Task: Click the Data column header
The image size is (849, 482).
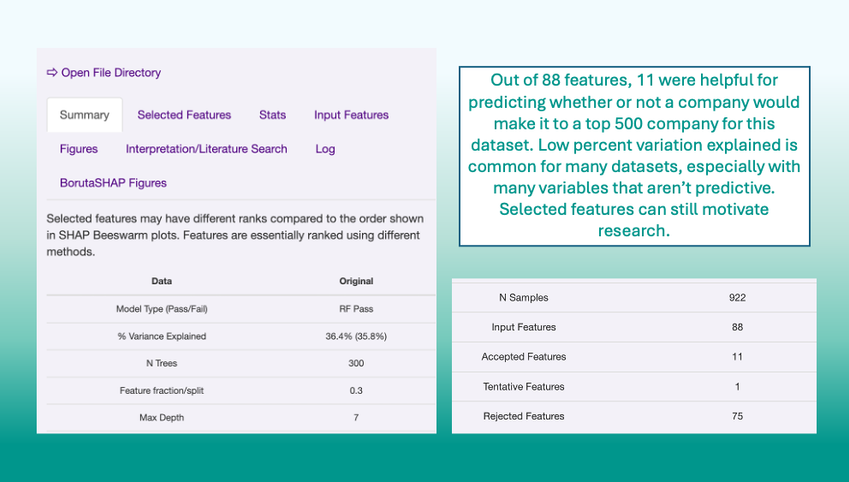Action: coord(161,281)
